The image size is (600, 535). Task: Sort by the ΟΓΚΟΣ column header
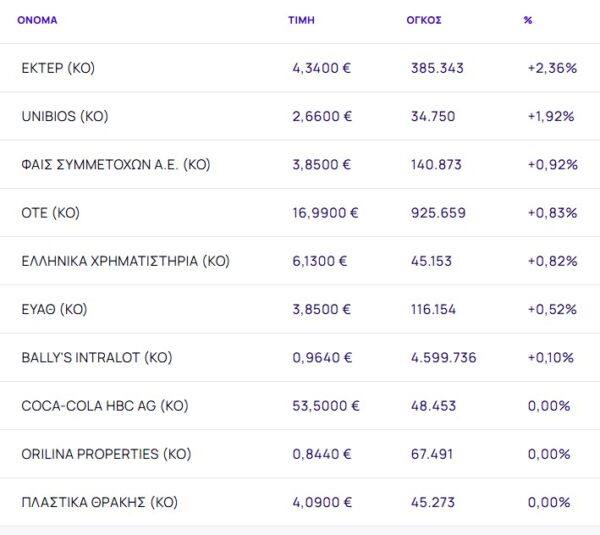(x=425, y=20)
